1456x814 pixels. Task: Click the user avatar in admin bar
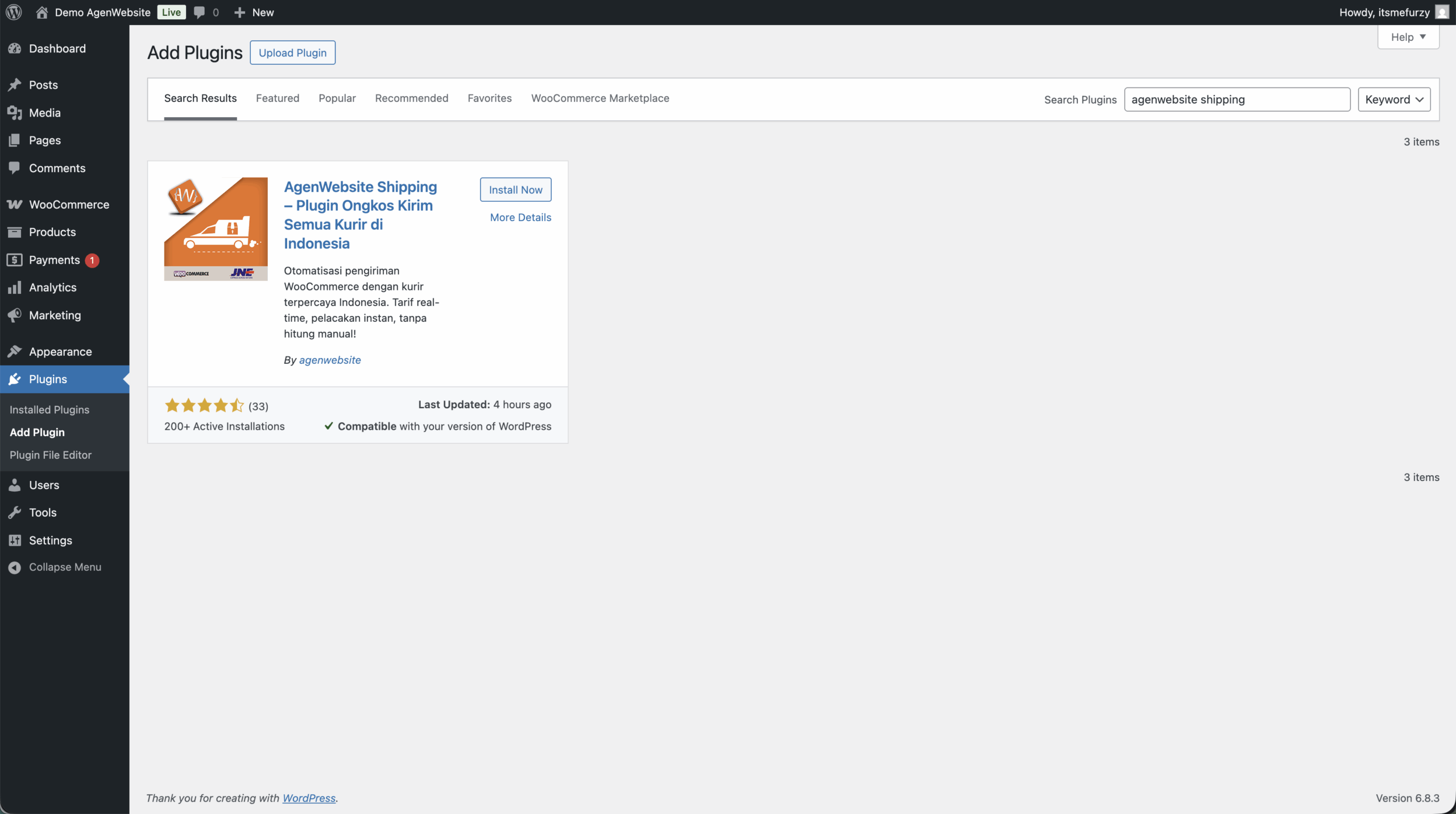pyautogui.click(x=1441, y=12)
